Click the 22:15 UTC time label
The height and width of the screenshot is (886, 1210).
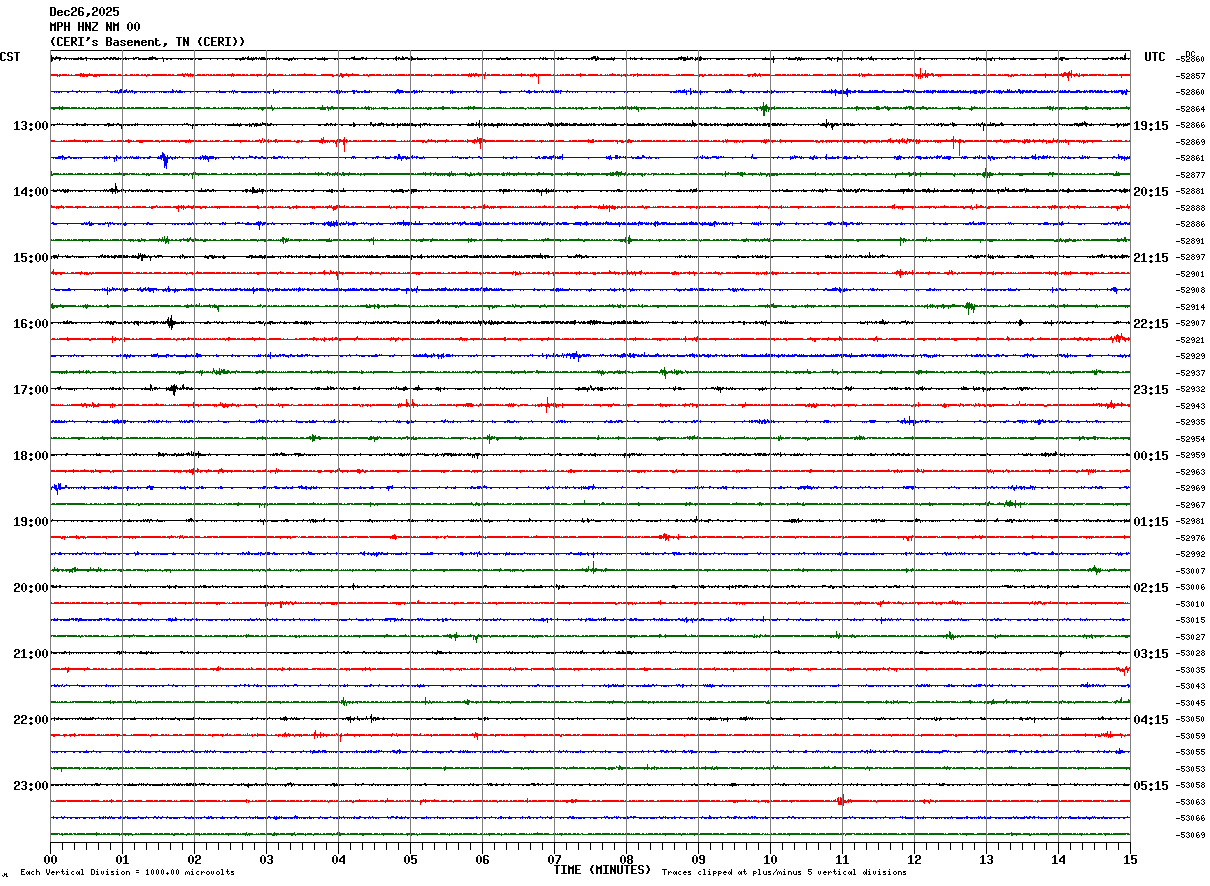tap(1151, 323)
